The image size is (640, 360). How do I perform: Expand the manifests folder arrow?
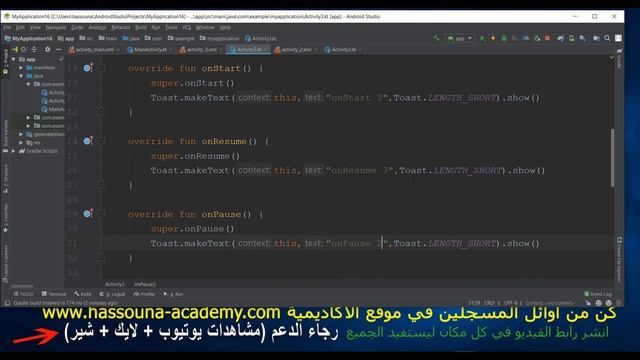(x=21, y=67)
